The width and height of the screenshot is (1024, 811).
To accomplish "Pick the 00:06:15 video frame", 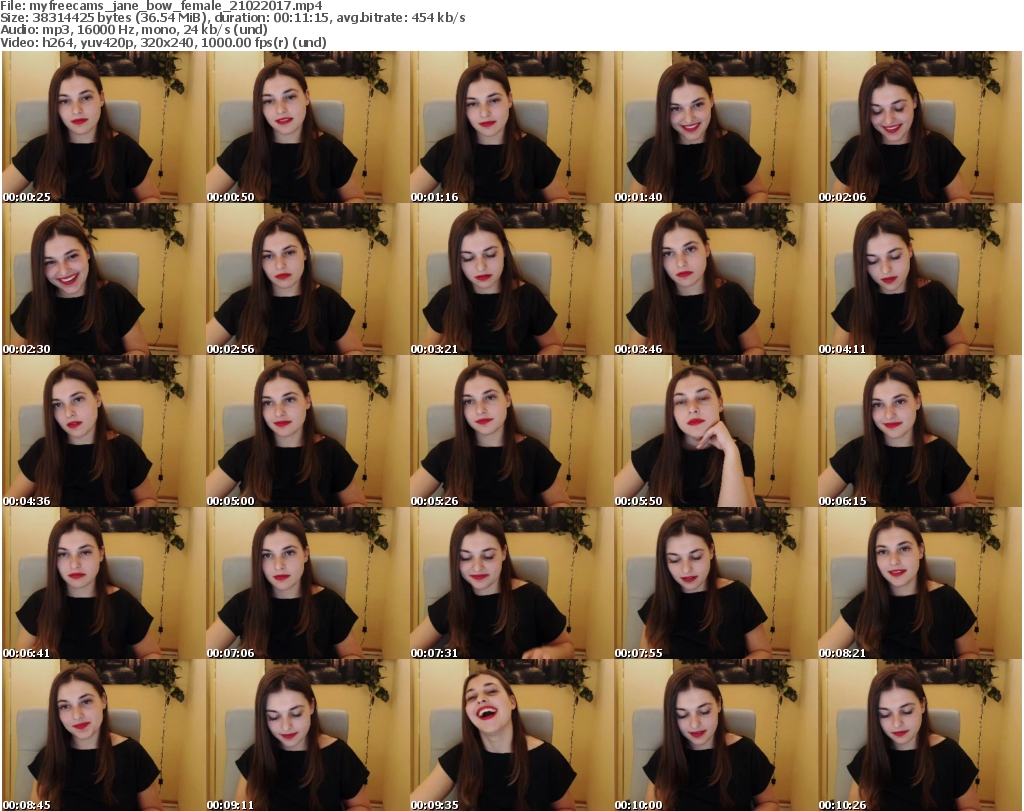I will click(x=920, y=431).
